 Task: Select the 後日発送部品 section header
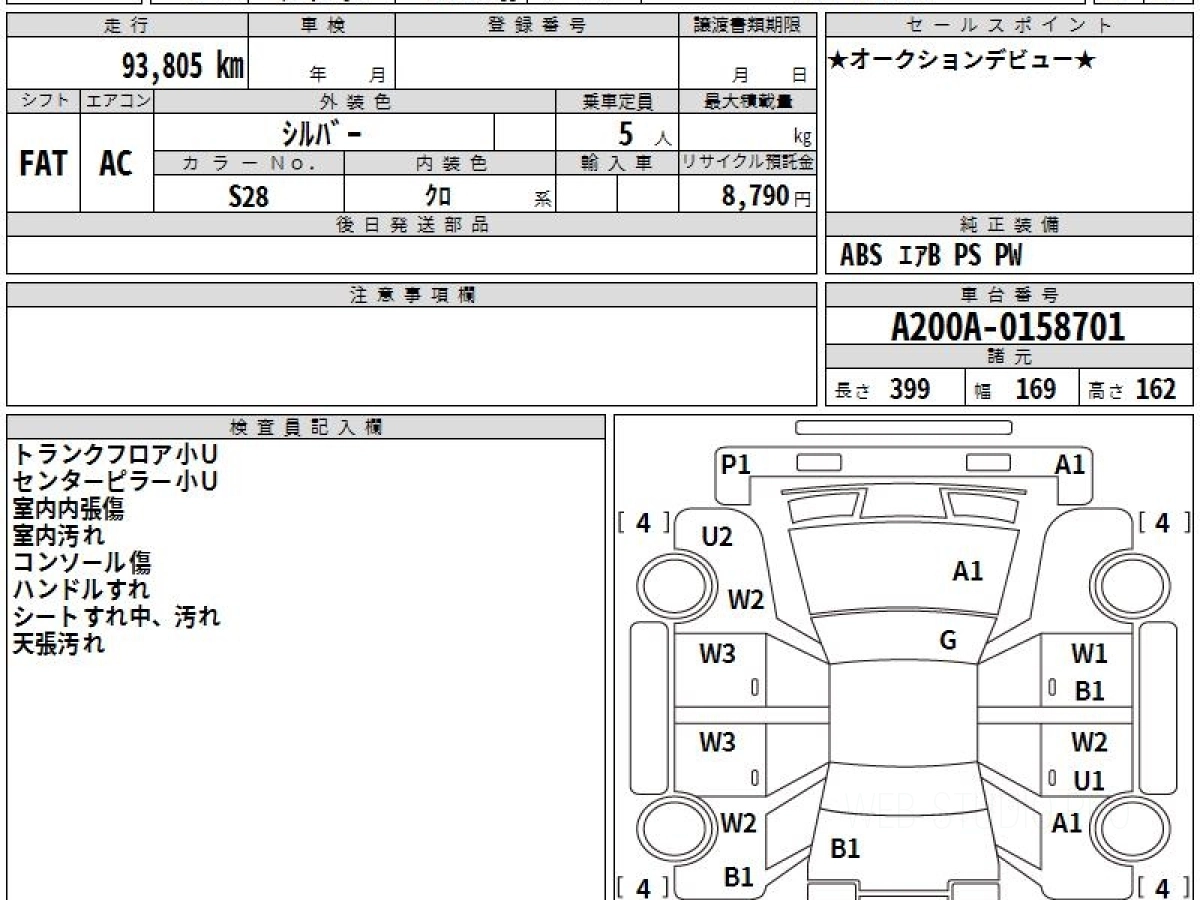(412, 225)
